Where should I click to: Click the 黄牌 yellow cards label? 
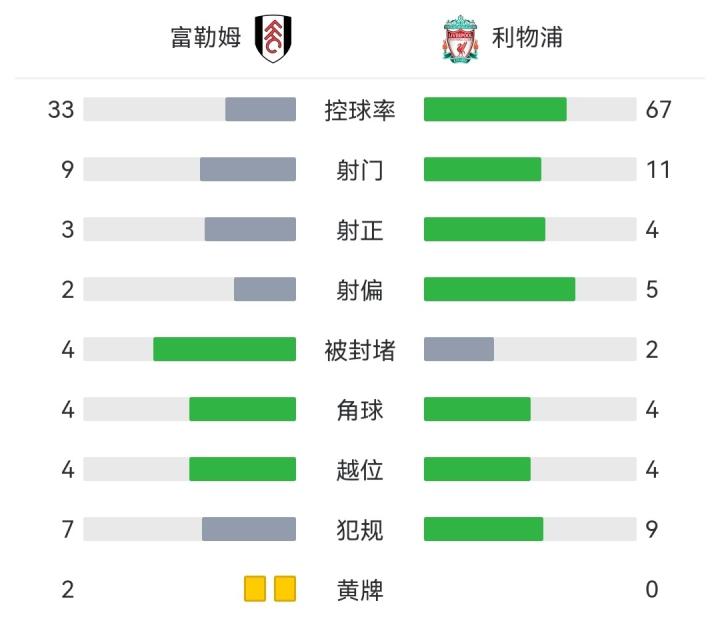360,590
